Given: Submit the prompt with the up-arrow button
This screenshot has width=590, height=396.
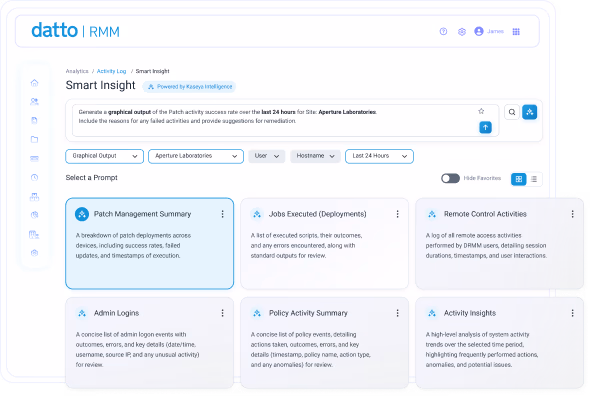Looking at the screenshot, I should point(485,127).
